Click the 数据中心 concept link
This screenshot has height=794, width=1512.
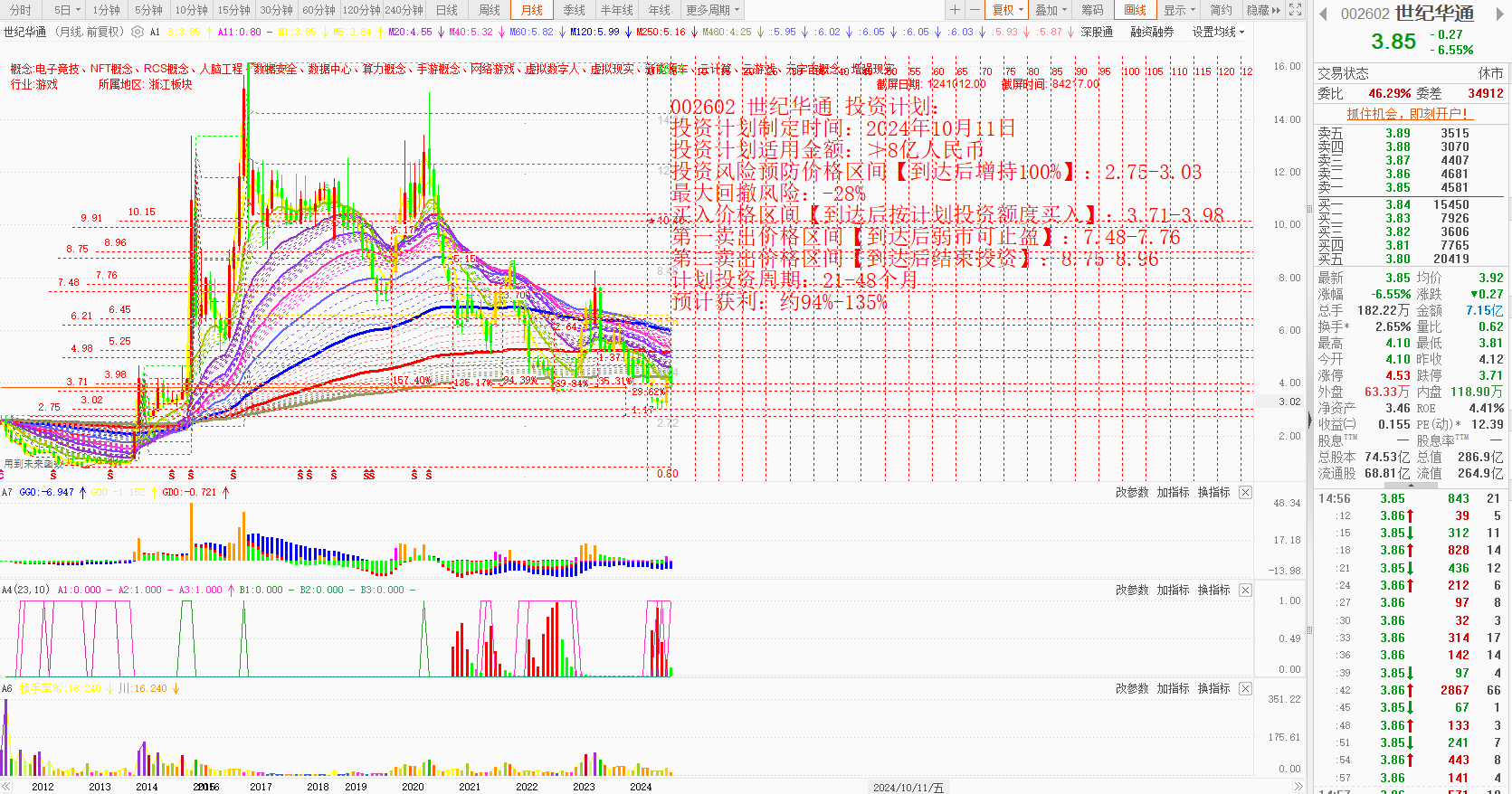point(329,69)
